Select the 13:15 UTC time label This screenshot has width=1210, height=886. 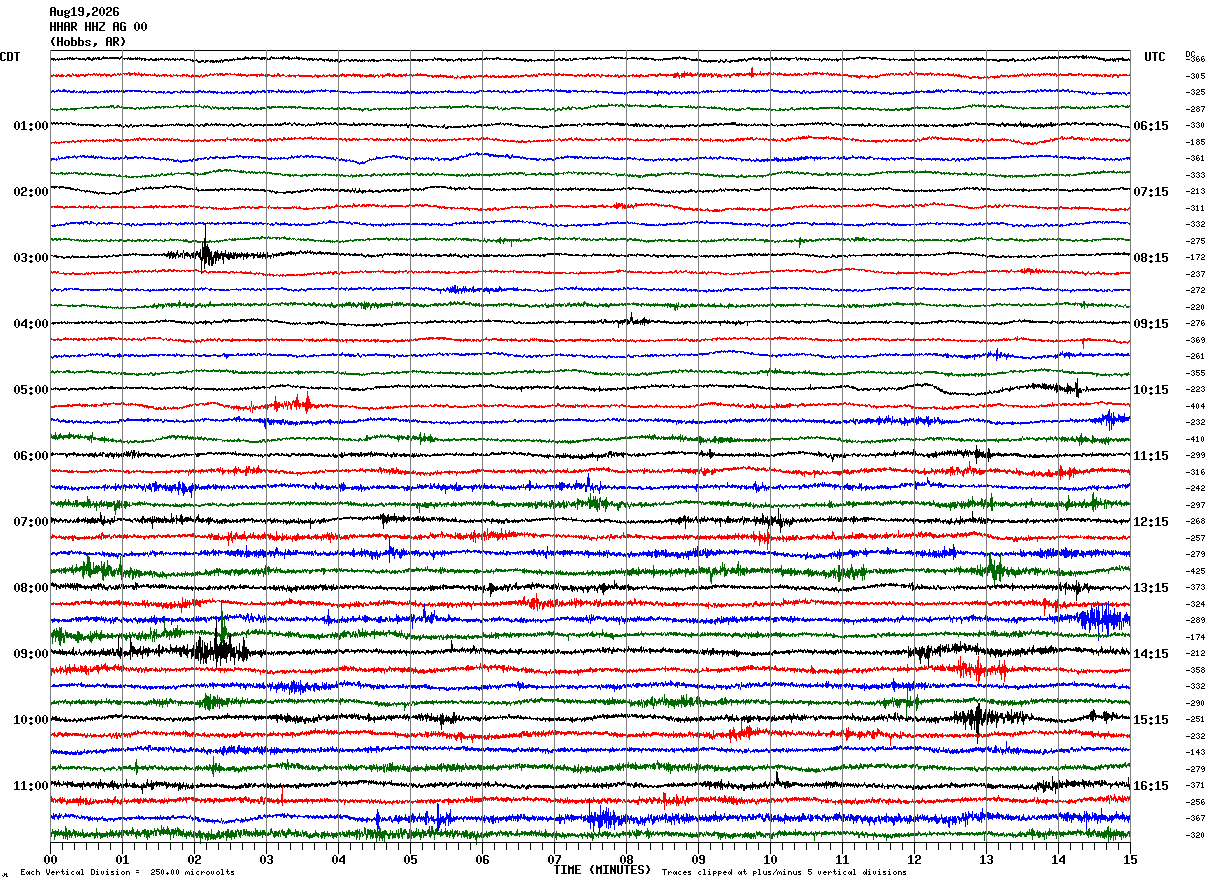tap(1151, 588)
